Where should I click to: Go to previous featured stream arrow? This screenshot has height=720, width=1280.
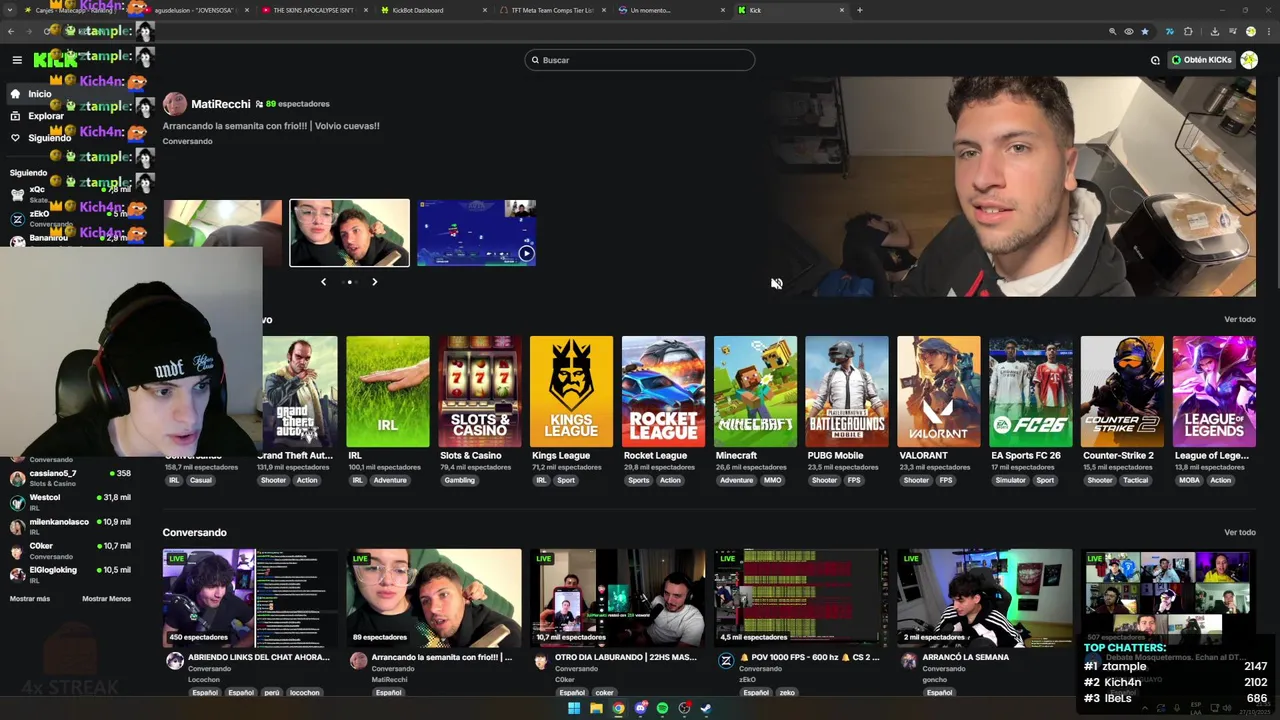click(x=323, y=282)
